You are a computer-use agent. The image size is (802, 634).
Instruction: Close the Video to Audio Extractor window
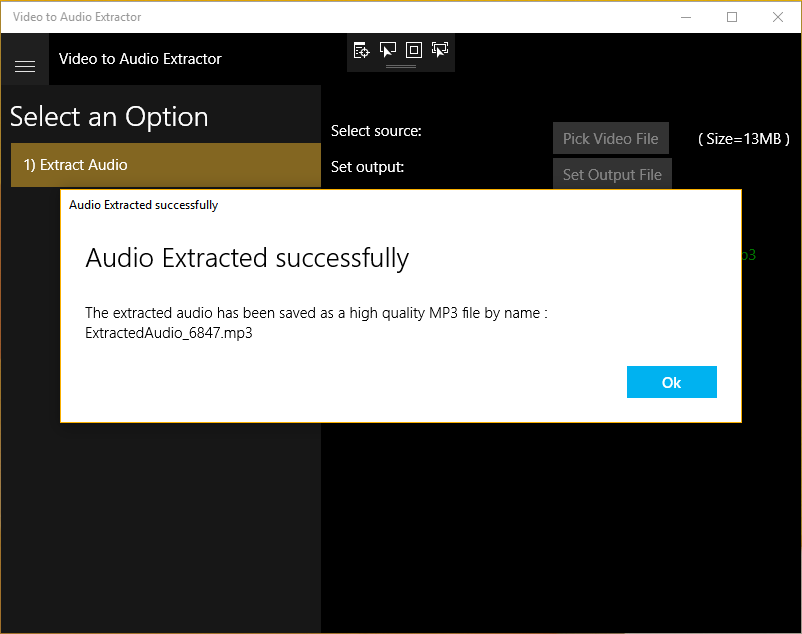(778, 17)
